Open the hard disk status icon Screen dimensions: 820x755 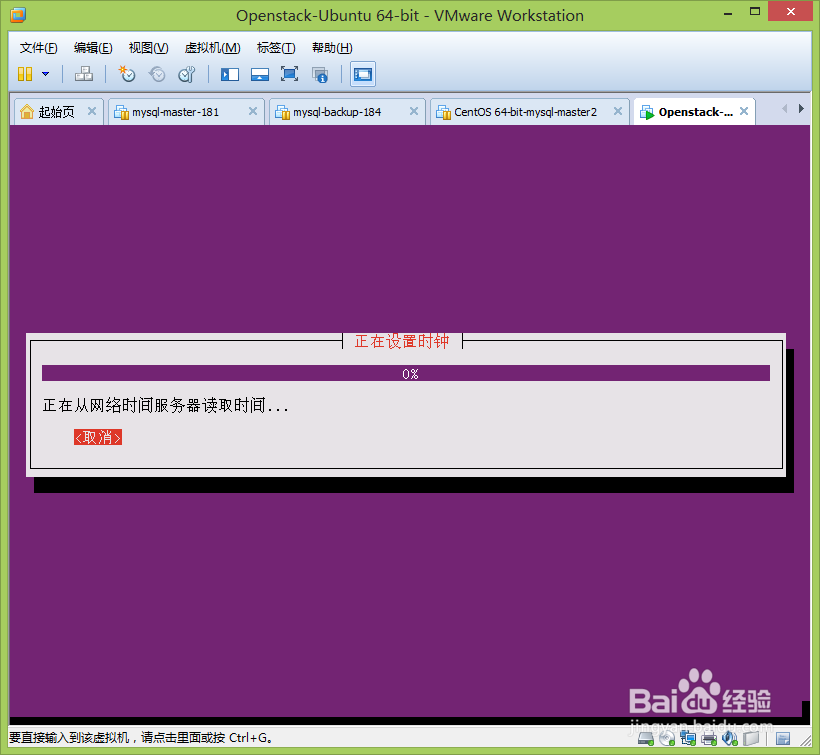point(645,740)
